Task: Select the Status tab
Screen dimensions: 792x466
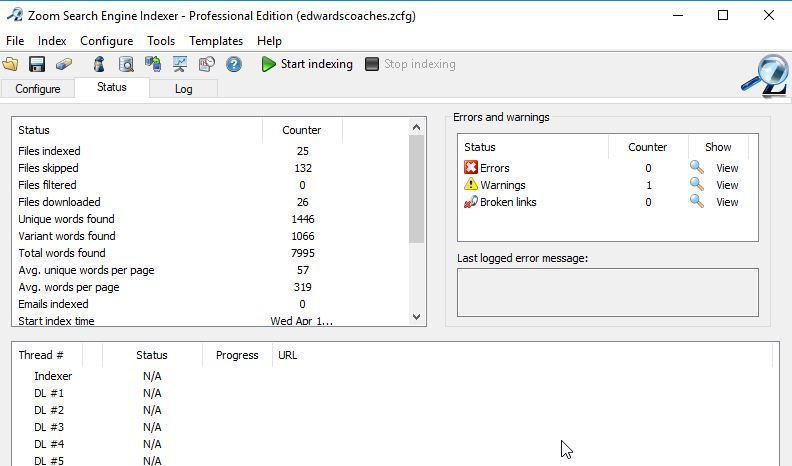Action: click(x=112, y=87)
